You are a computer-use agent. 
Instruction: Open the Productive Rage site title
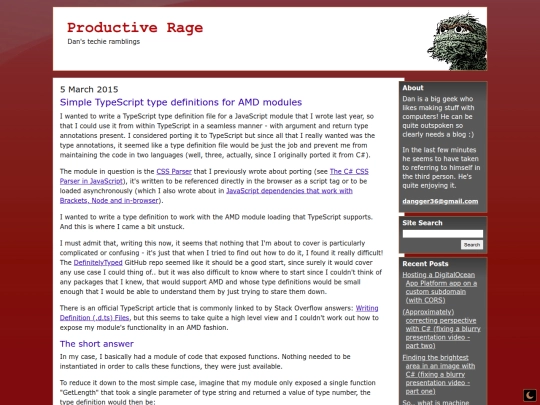point(135,28)
